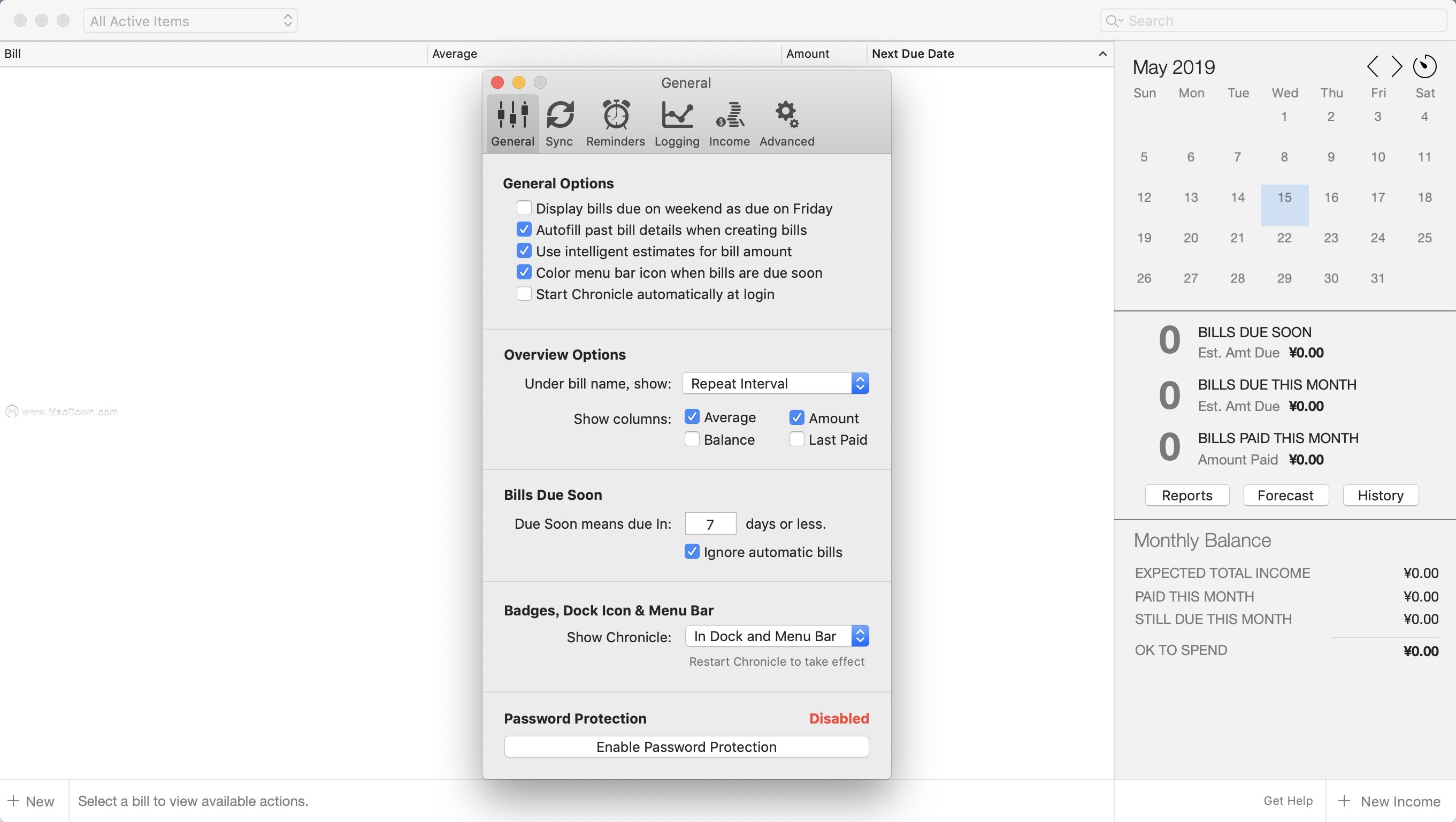Open the Reminders alarm clock pane
Image resolution: width=1456 pixels, height=822 pixels.
coord(615,123)
